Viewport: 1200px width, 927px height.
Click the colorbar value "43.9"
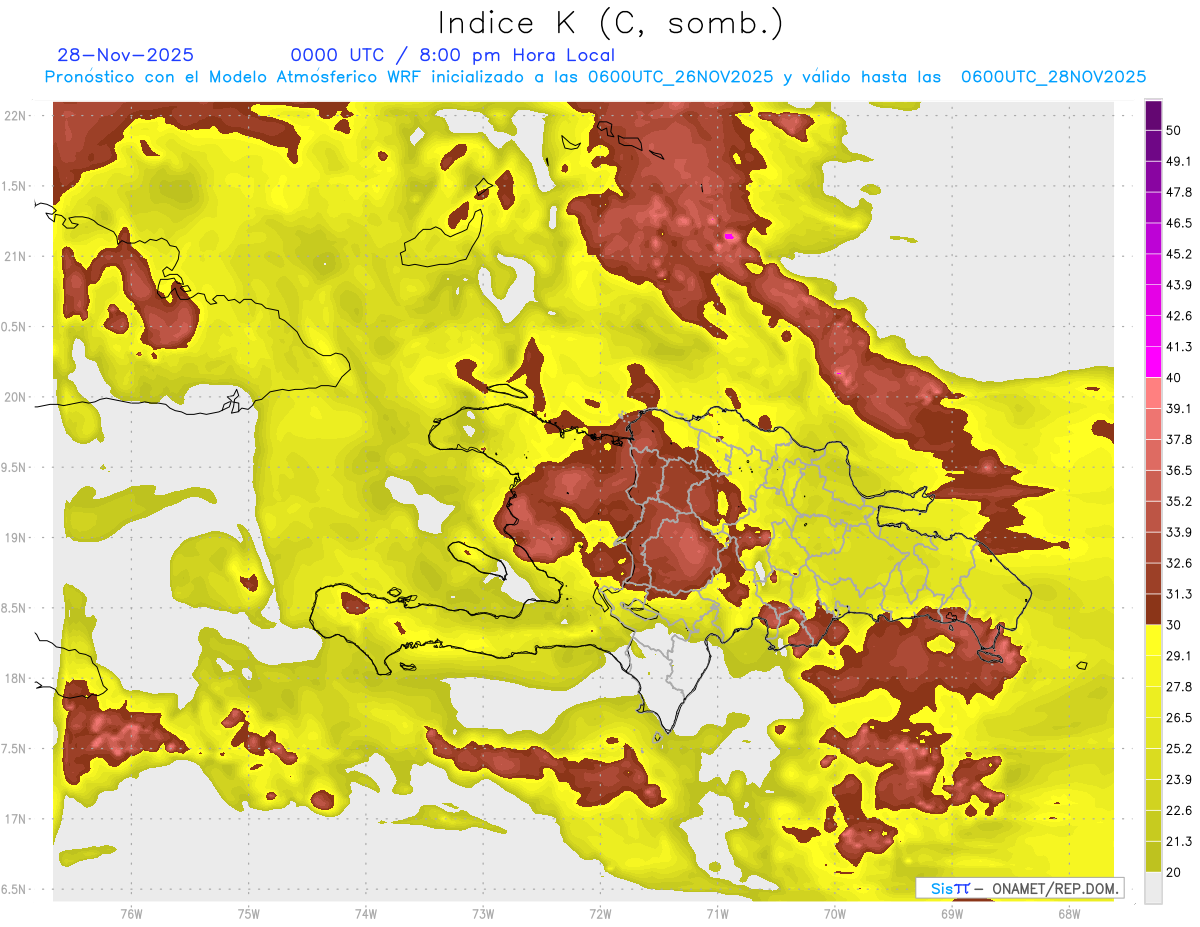point(1179,285)
